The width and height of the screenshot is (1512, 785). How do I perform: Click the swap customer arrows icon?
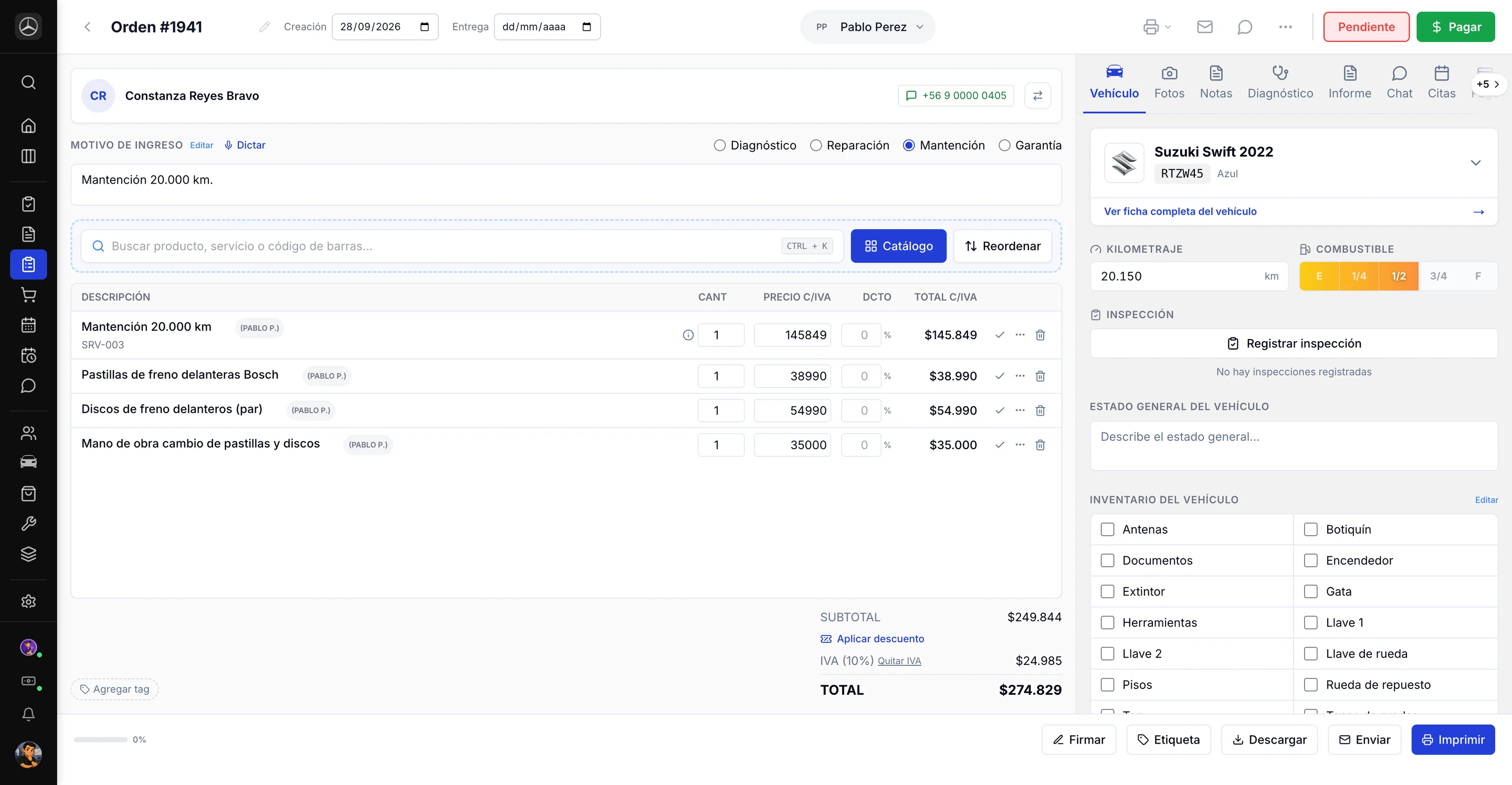1037,96
